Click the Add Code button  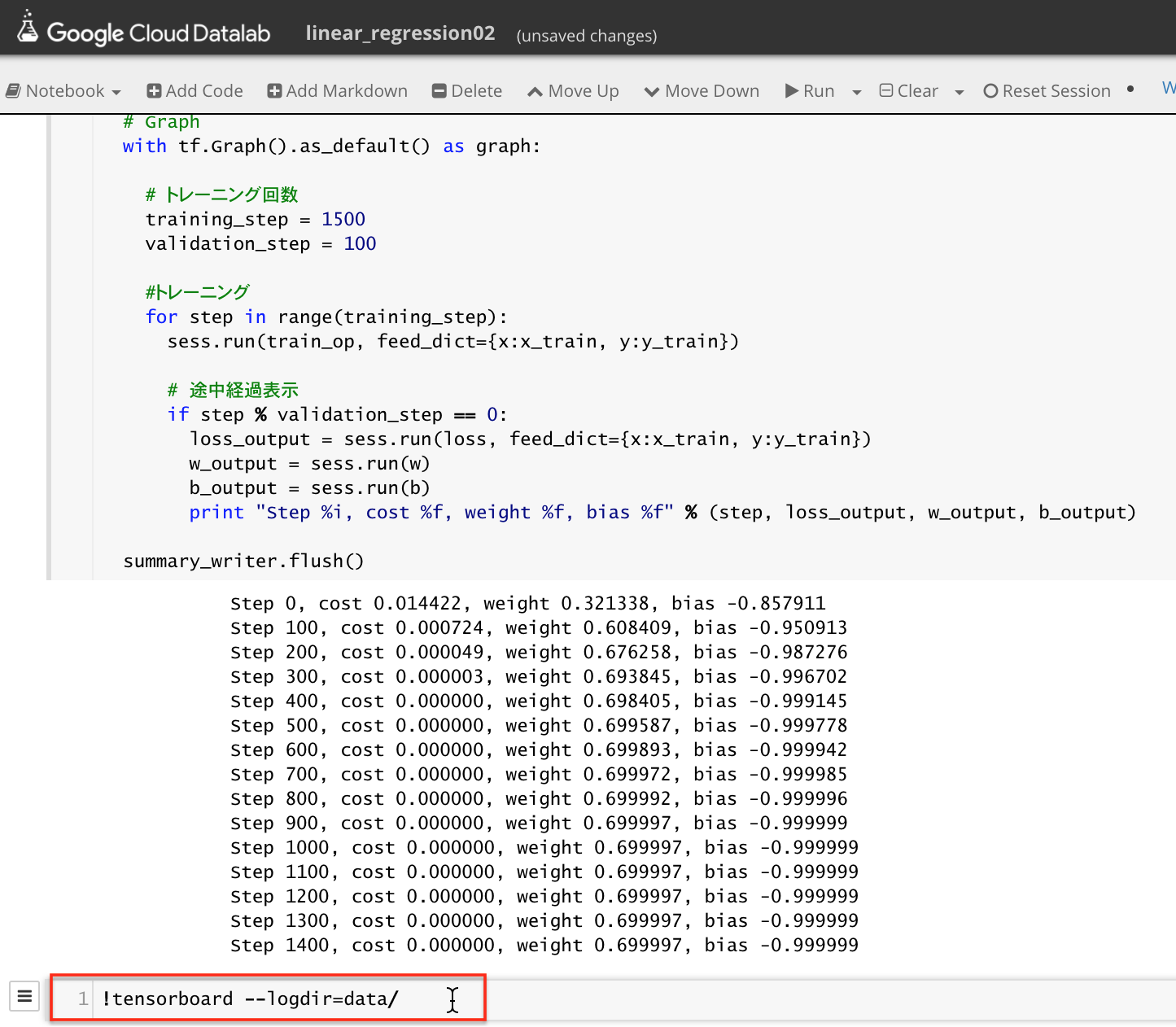195,91
